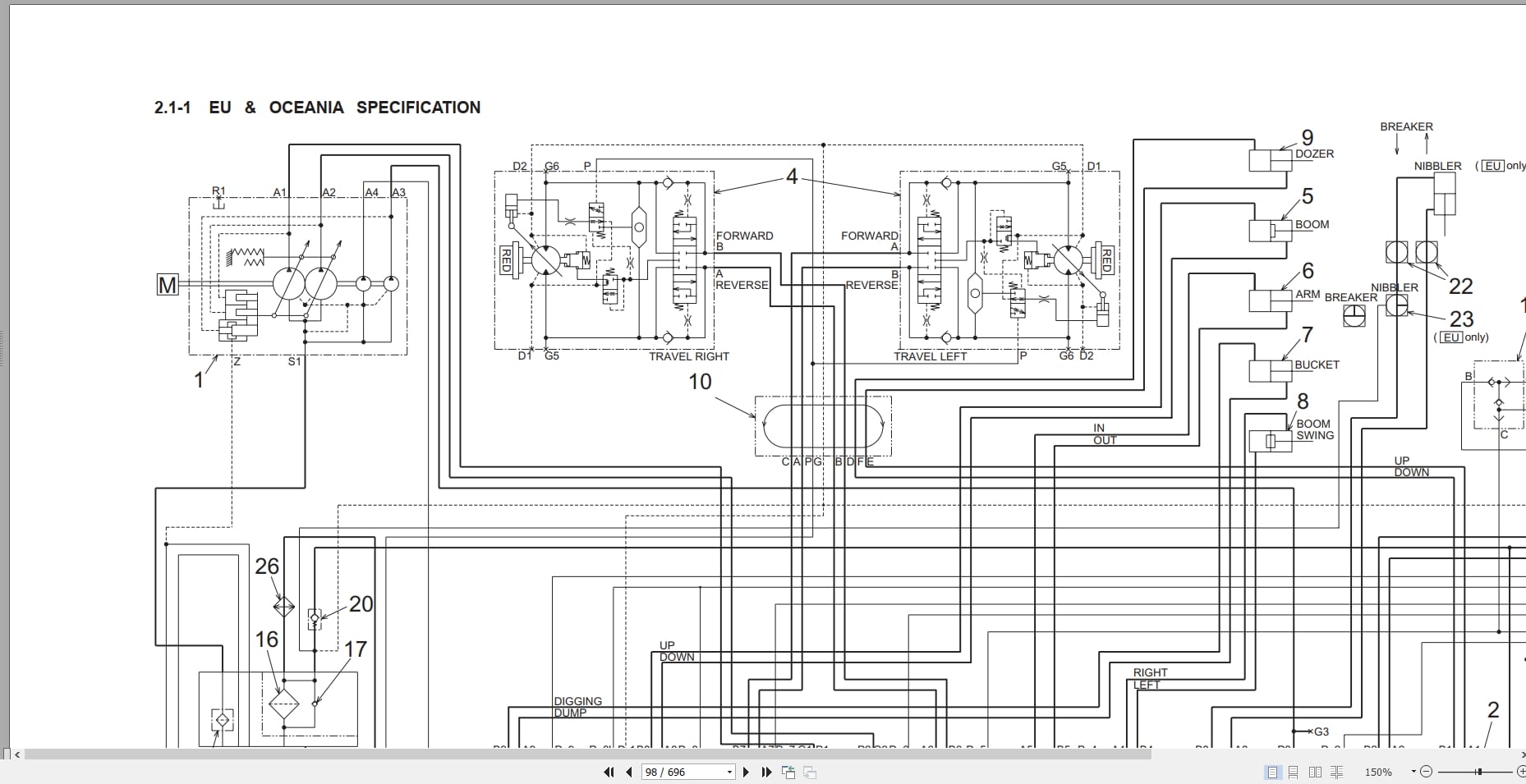Select continuous facing view mode
The image size is (1526, 784).
click(1336, 772)
